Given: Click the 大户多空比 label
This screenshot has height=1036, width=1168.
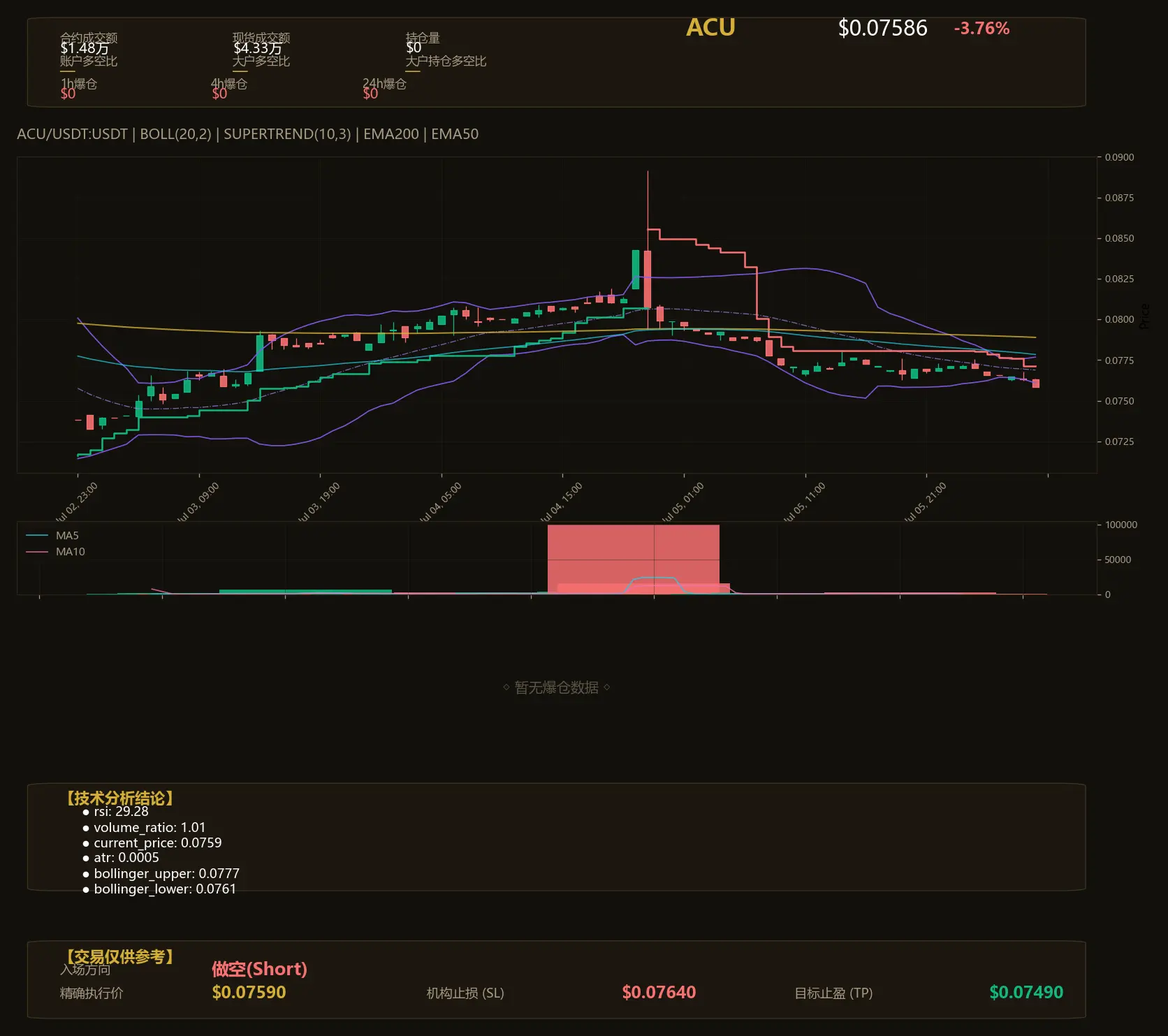Looking at the screenshot, I should (x=261, y=61).
